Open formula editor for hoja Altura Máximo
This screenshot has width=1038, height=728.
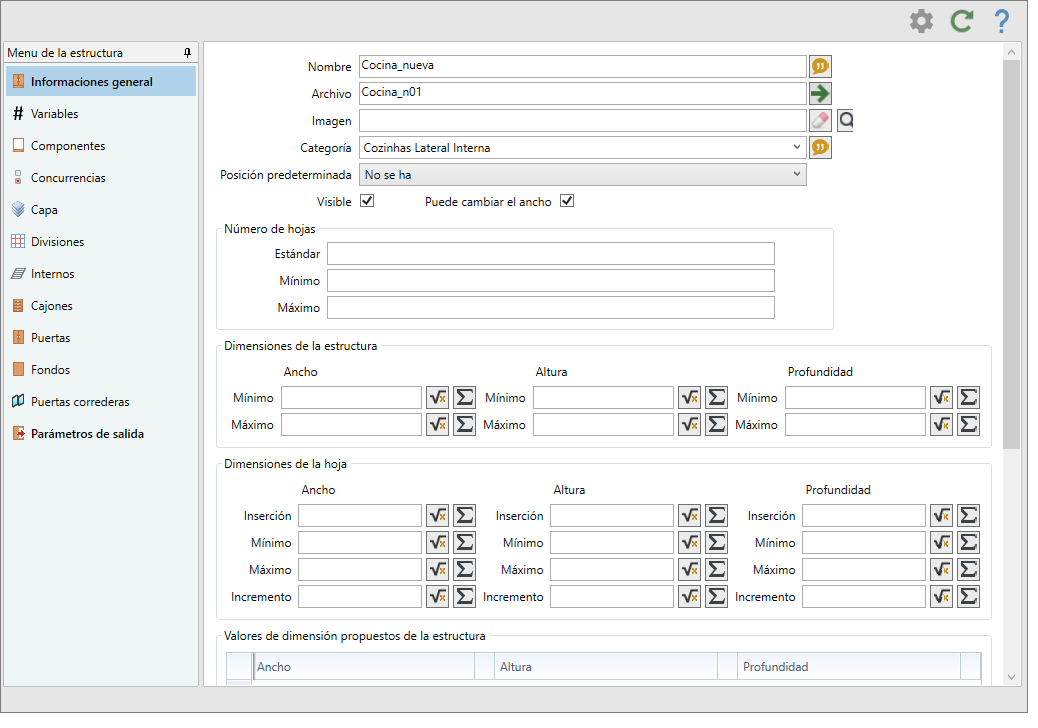(x=689, y=569)
